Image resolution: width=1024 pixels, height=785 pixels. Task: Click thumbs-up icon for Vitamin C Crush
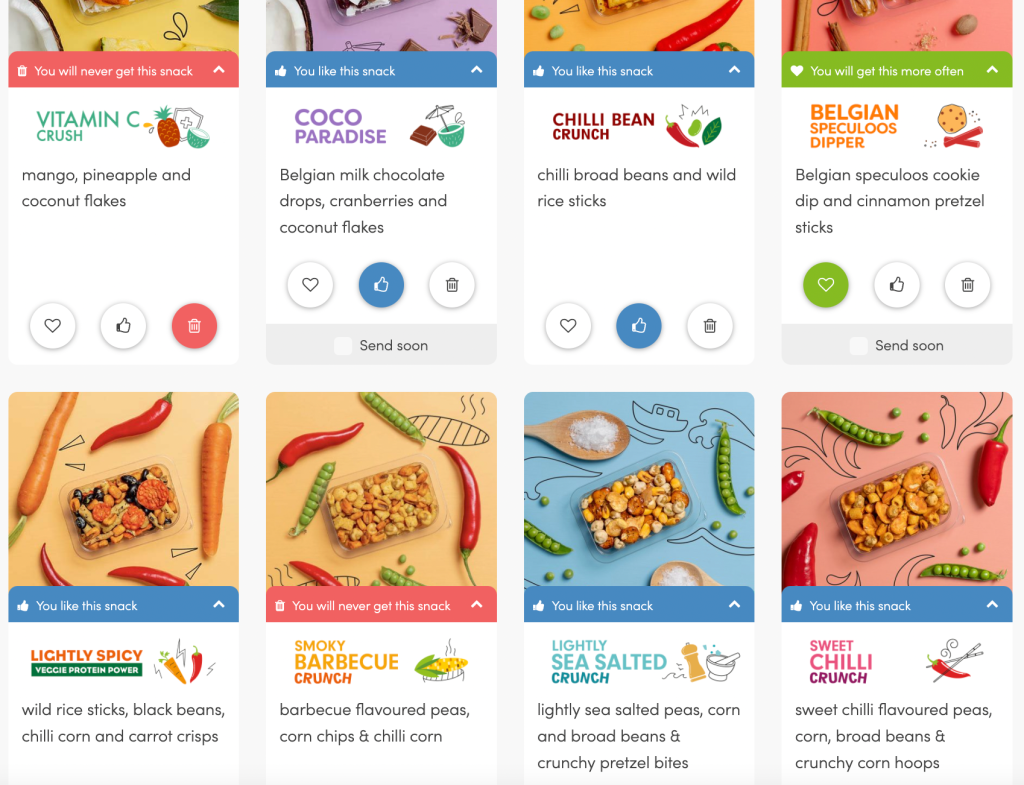coord(124,326)
